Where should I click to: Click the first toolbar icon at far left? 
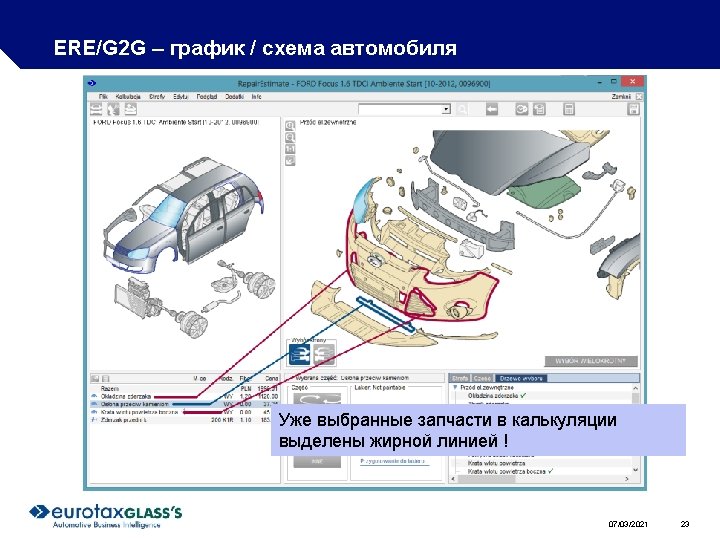point(96,109)
